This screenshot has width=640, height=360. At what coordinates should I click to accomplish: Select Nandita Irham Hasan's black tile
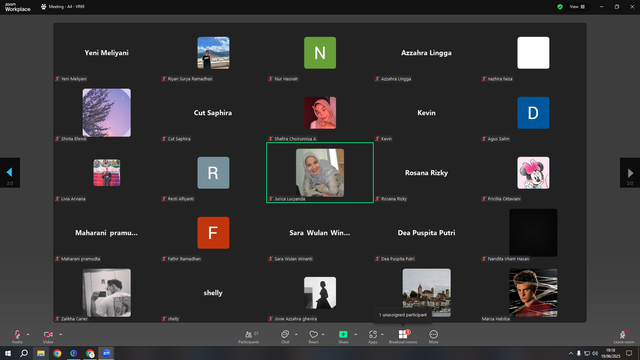pos(533,233)
